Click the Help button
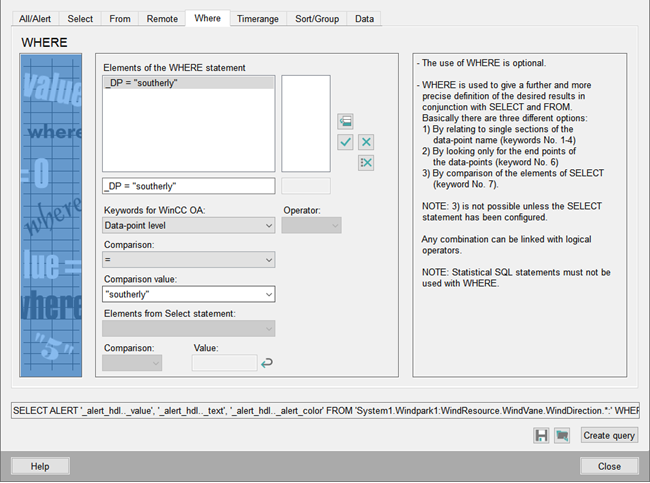Screen dimensions: 650x483 [x=40, y=466]
